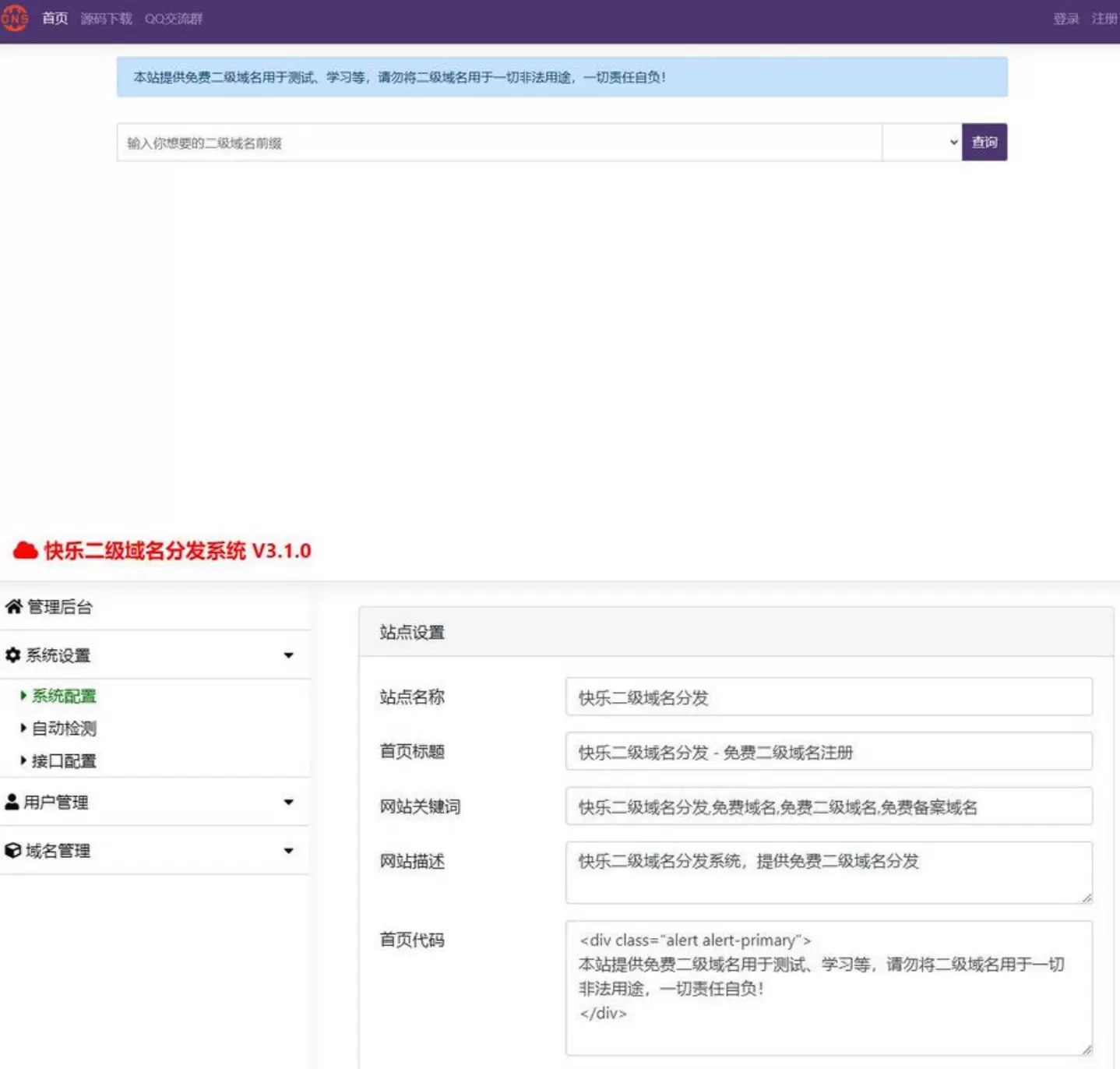Focus the 网站关键词 input field
Screen dimensions: 1120x1069
click(829, 806)
